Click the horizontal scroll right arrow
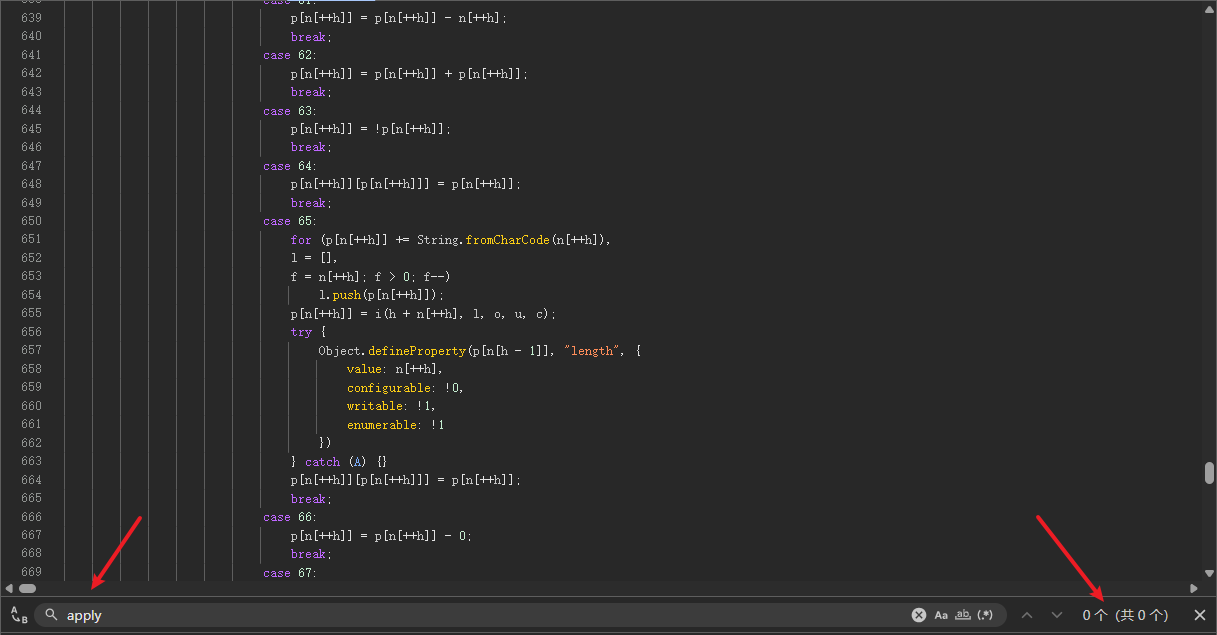The image size is (1217, 635). (x=1193, y=588)
